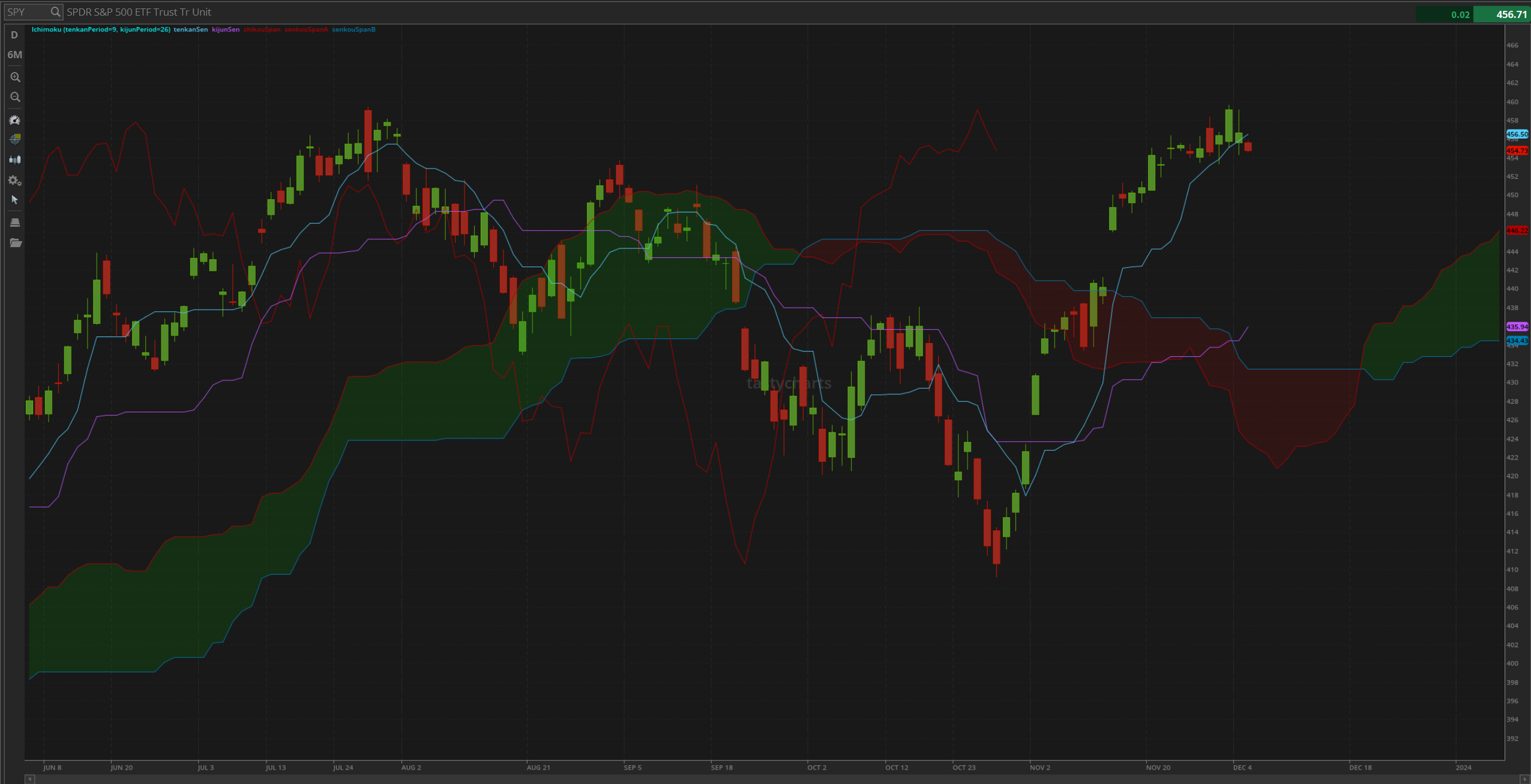Viewport: 1531px width, 784px height.
Task: Click the 456.71 last price box
Action: (x=1501, y=15)
